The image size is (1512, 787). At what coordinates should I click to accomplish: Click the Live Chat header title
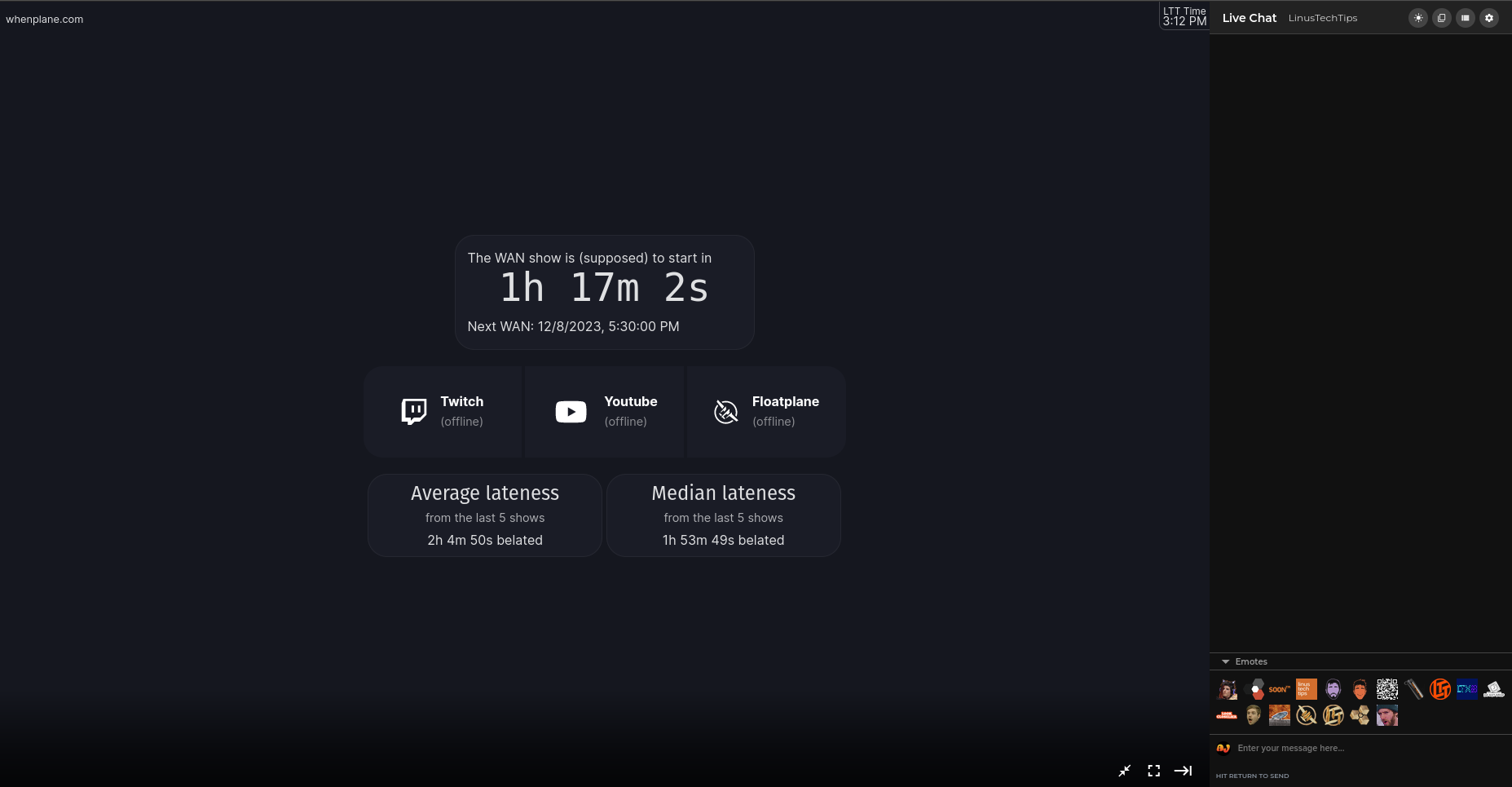(1249, 18)
